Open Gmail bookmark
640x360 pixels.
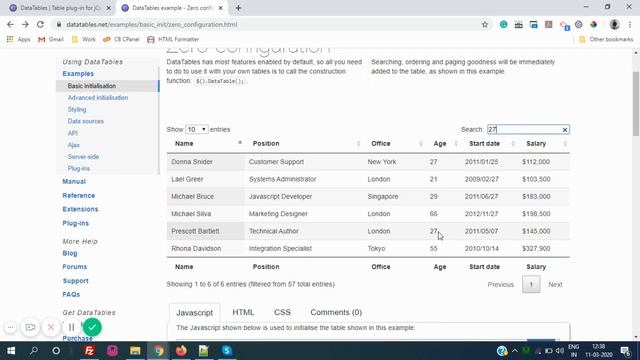(51, 39)
